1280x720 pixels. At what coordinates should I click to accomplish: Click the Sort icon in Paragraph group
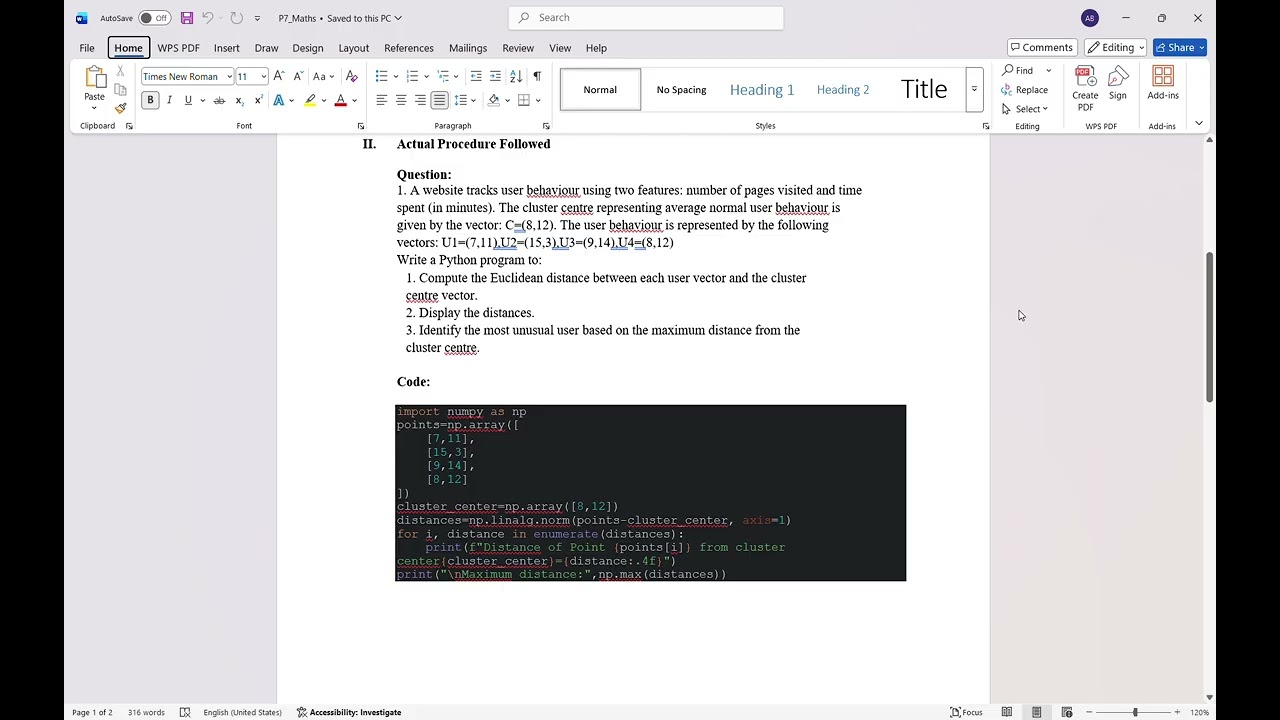(516, 76)
